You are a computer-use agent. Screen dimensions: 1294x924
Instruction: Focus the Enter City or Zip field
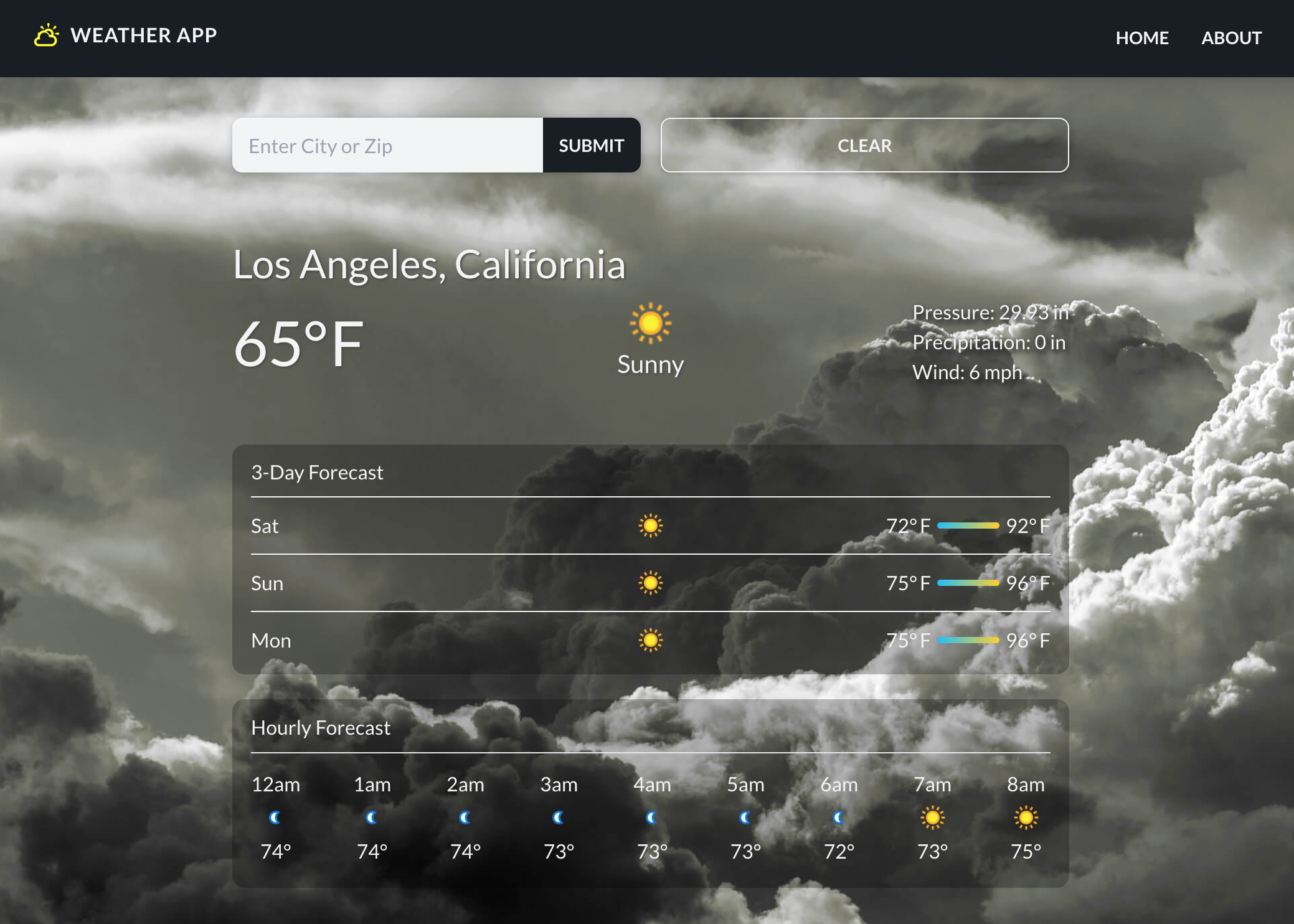(x=387, y=145)
